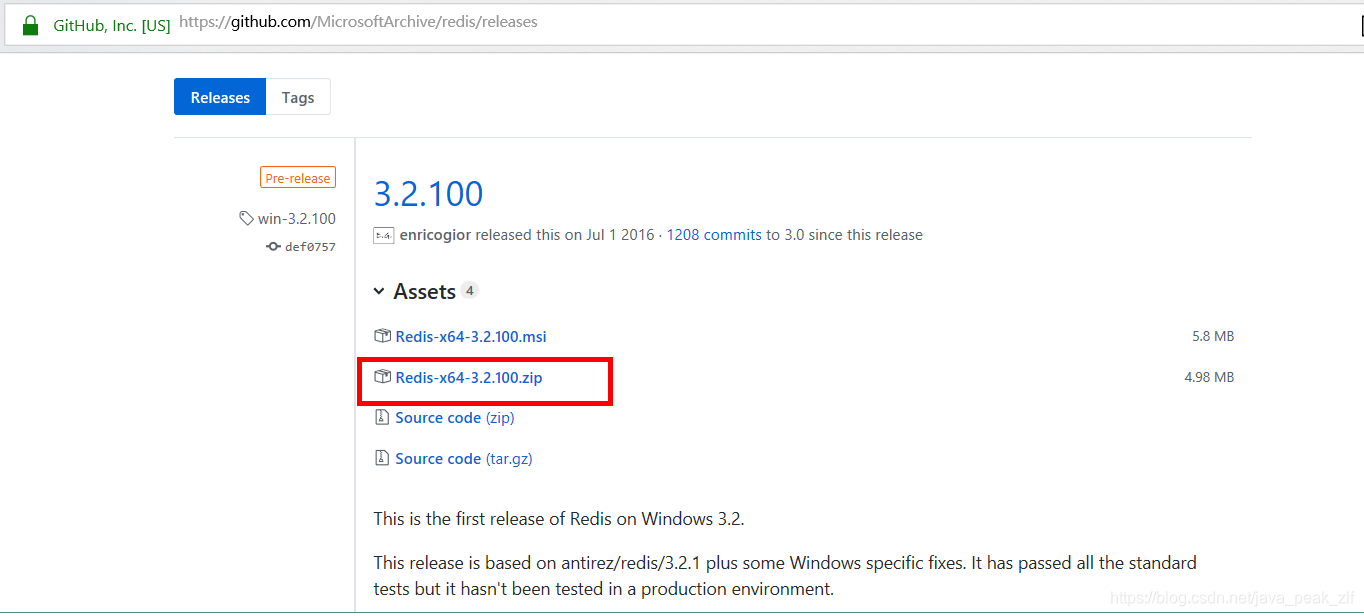Open the enricogior author profile link
Image resolution: width=1364 pixels, height=616 pixels.
[x=435, y=235]
